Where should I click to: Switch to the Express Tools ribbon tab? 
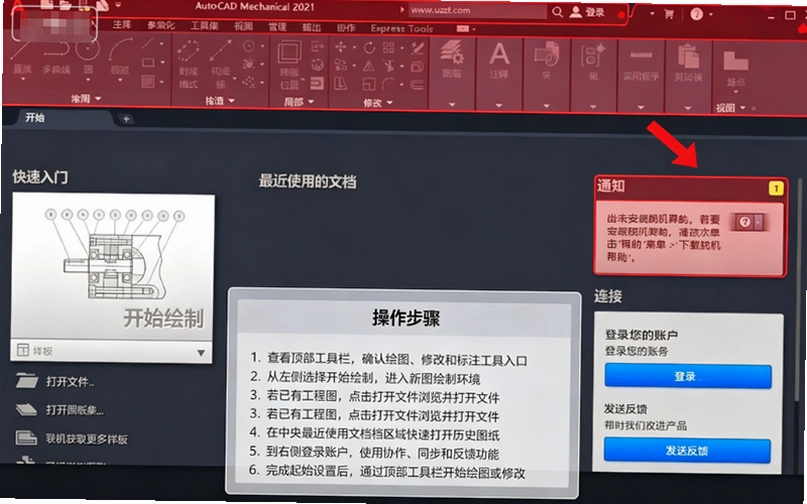click(x=402, y=29)
